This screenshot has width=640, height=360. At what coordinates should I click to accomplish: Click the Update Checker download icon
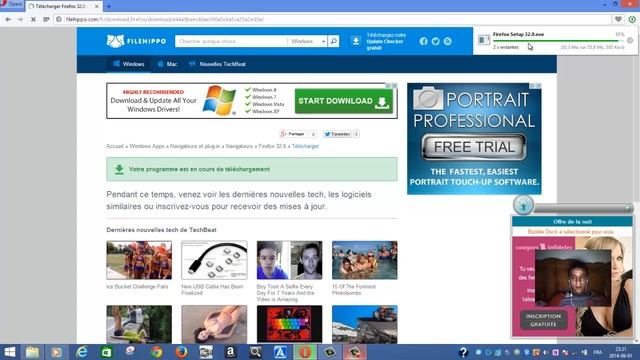point(356,41)
